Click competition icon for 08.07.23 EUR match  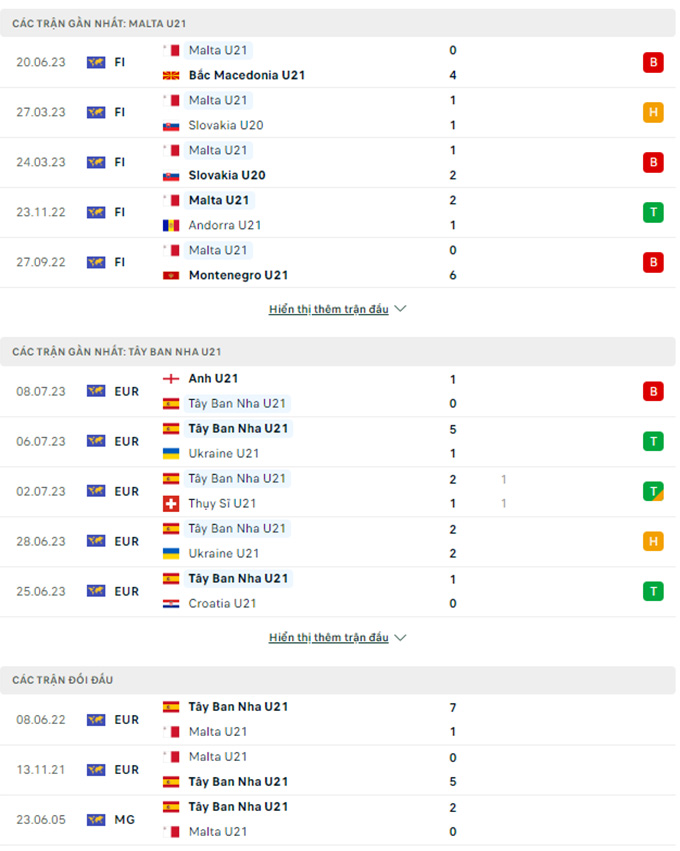(96, 391)
